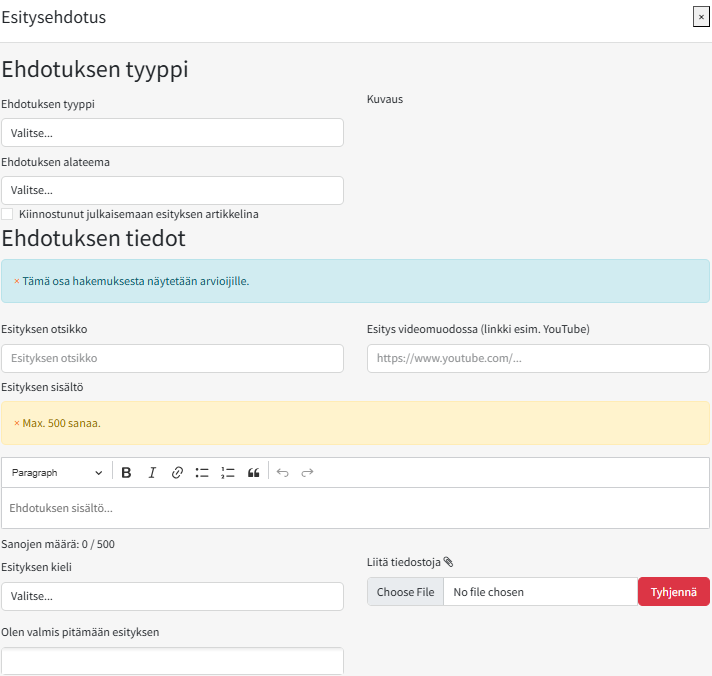Screen dimensions: 712x676
Task: Toggle numbered list in editor toolbar
Action: click(227, 473)
